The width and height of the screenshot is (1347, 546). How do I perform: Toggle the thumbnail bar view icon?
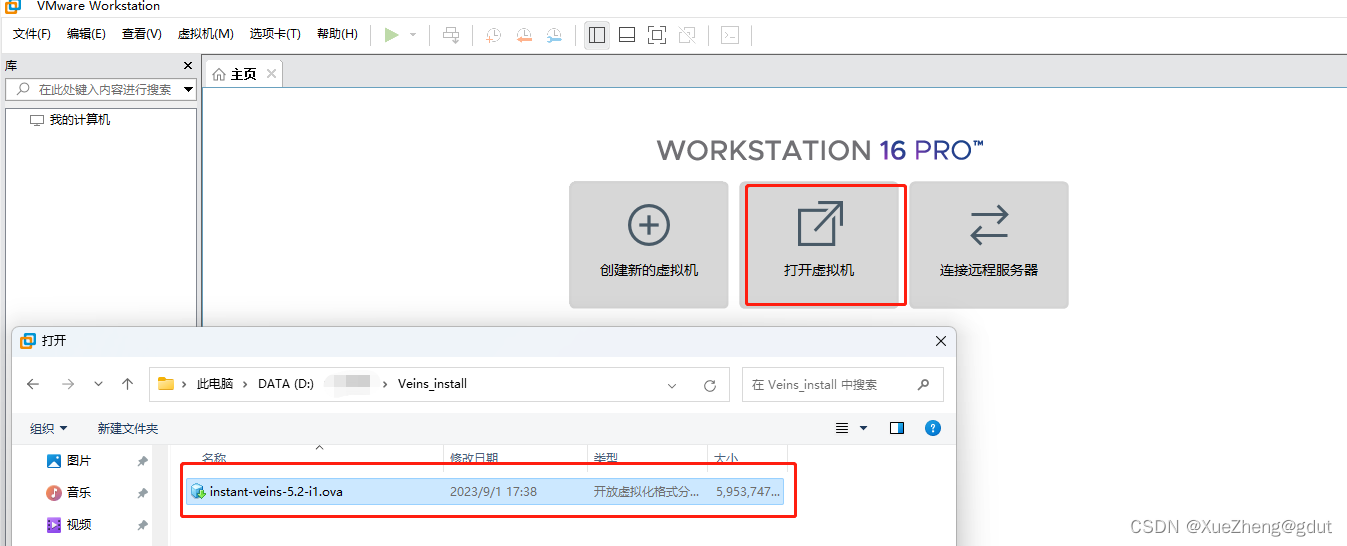pyautogui.click(x=627, y=35)
